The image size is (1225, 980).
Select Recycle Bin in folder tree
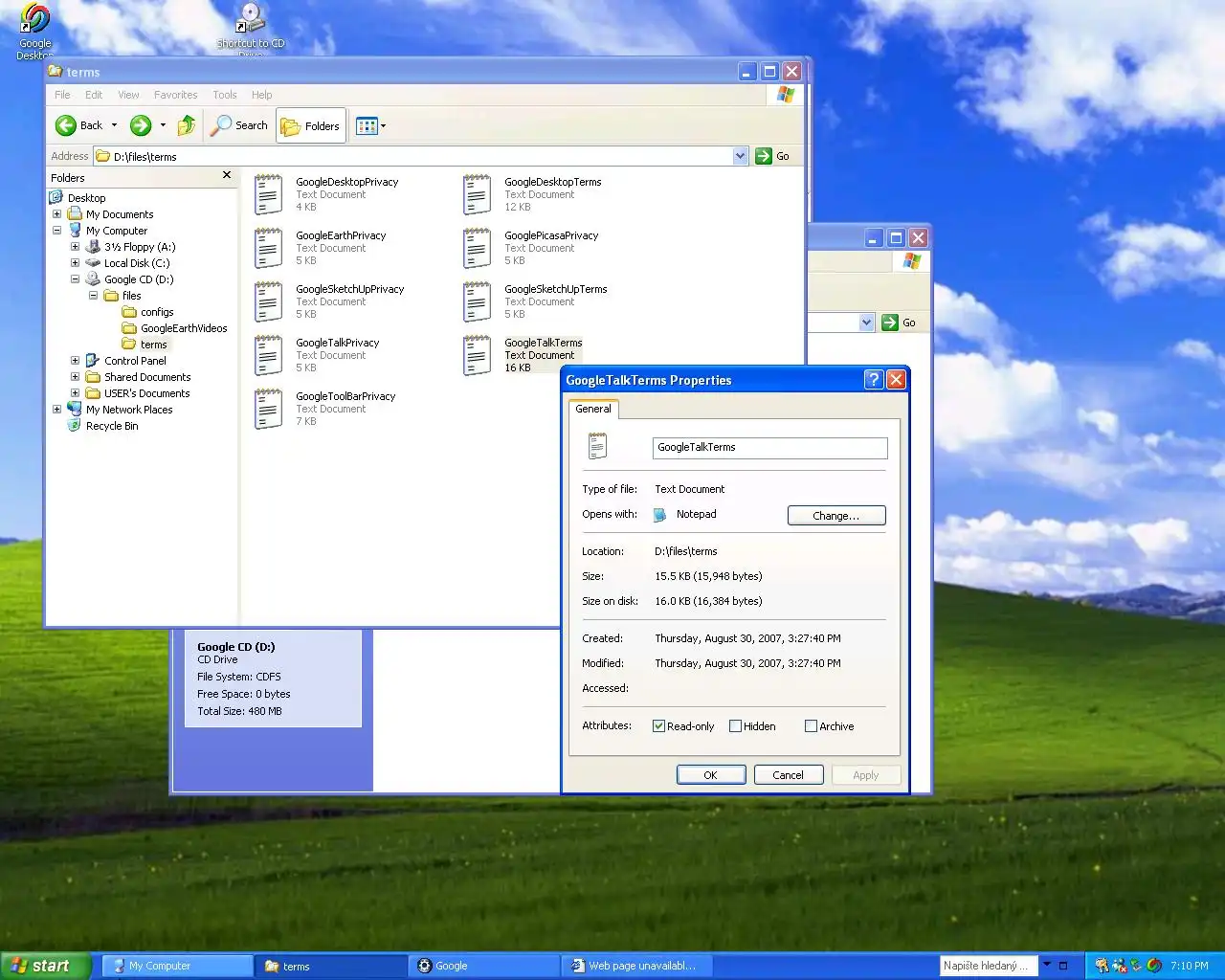coord(112,426)
